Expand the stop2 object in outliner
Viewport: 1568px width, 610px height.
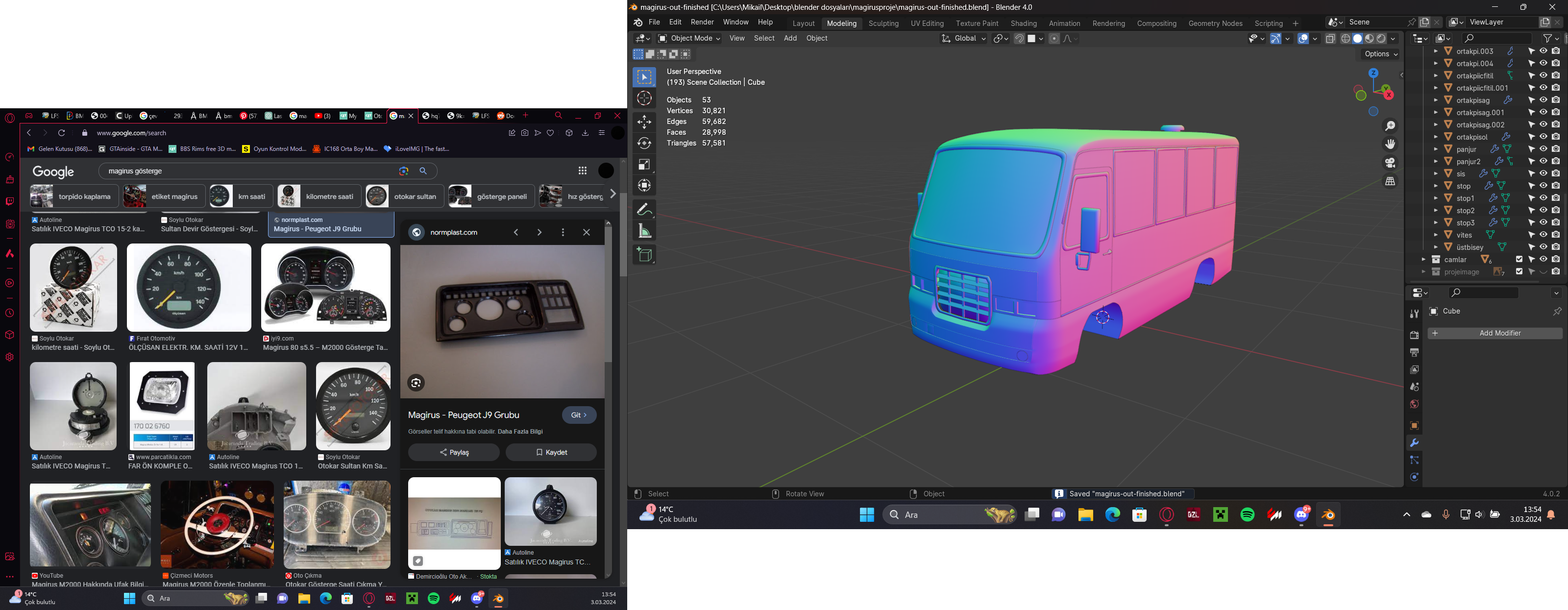pyautogui.click(x=1435, y=211)
